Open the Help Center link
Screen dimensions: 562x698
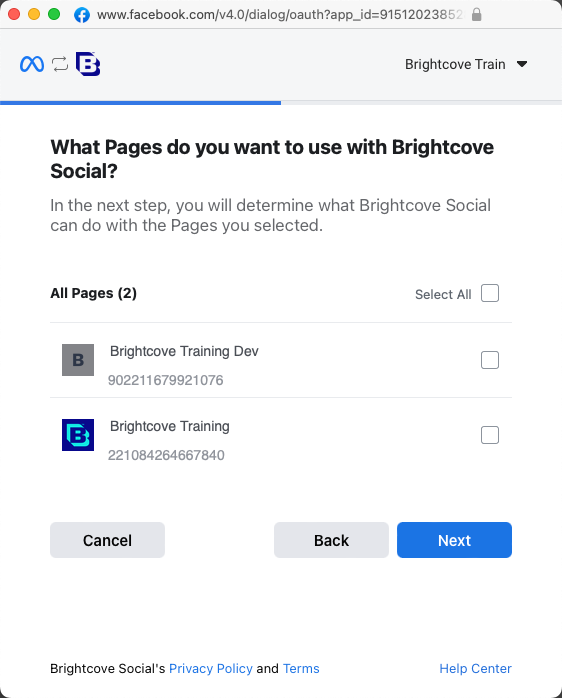point(475,668)
